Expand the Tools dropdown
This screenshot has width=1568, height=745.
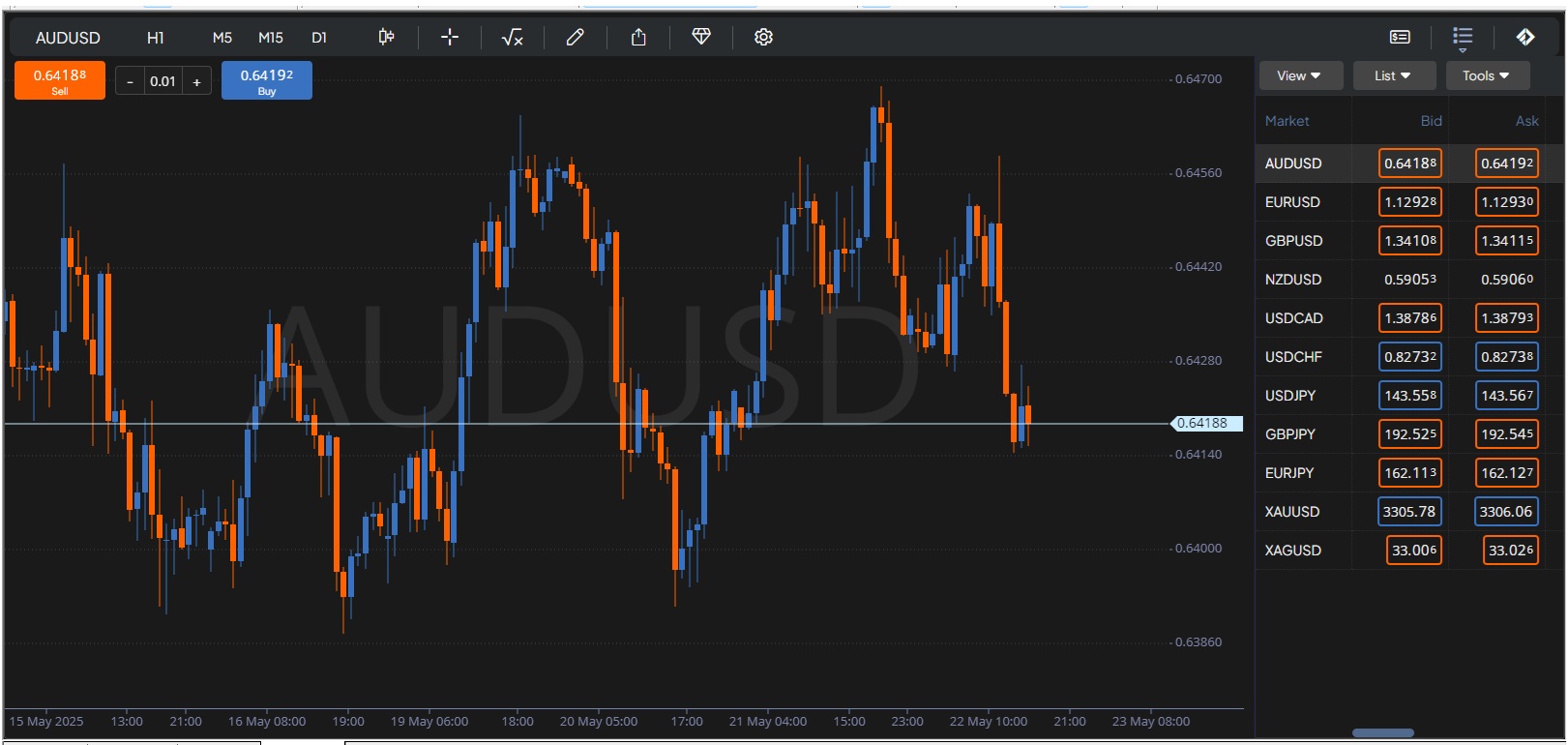click(x=1488, y=75)
